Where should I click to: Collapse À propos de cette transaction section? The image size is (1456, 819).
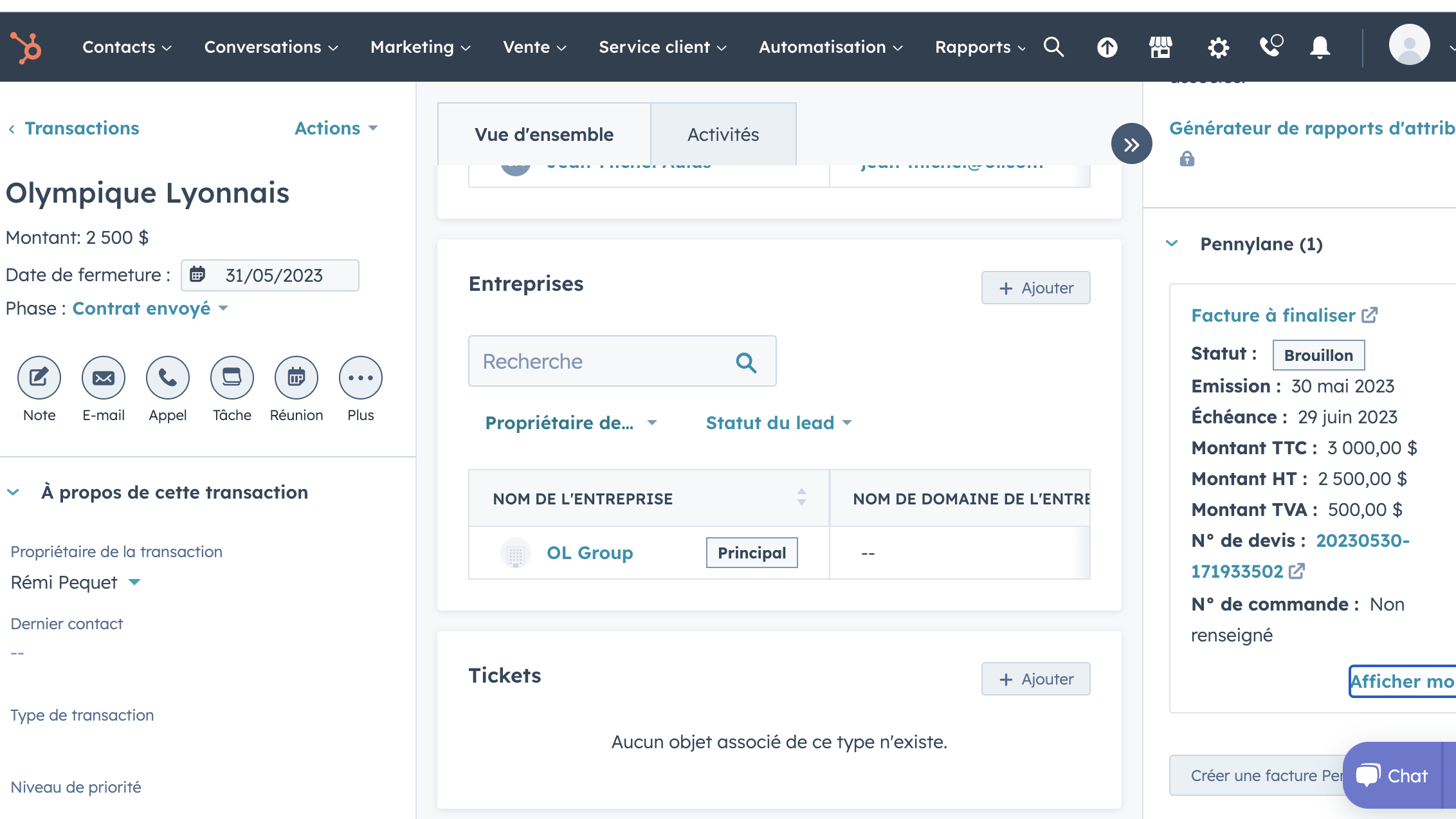coord(14,493)
